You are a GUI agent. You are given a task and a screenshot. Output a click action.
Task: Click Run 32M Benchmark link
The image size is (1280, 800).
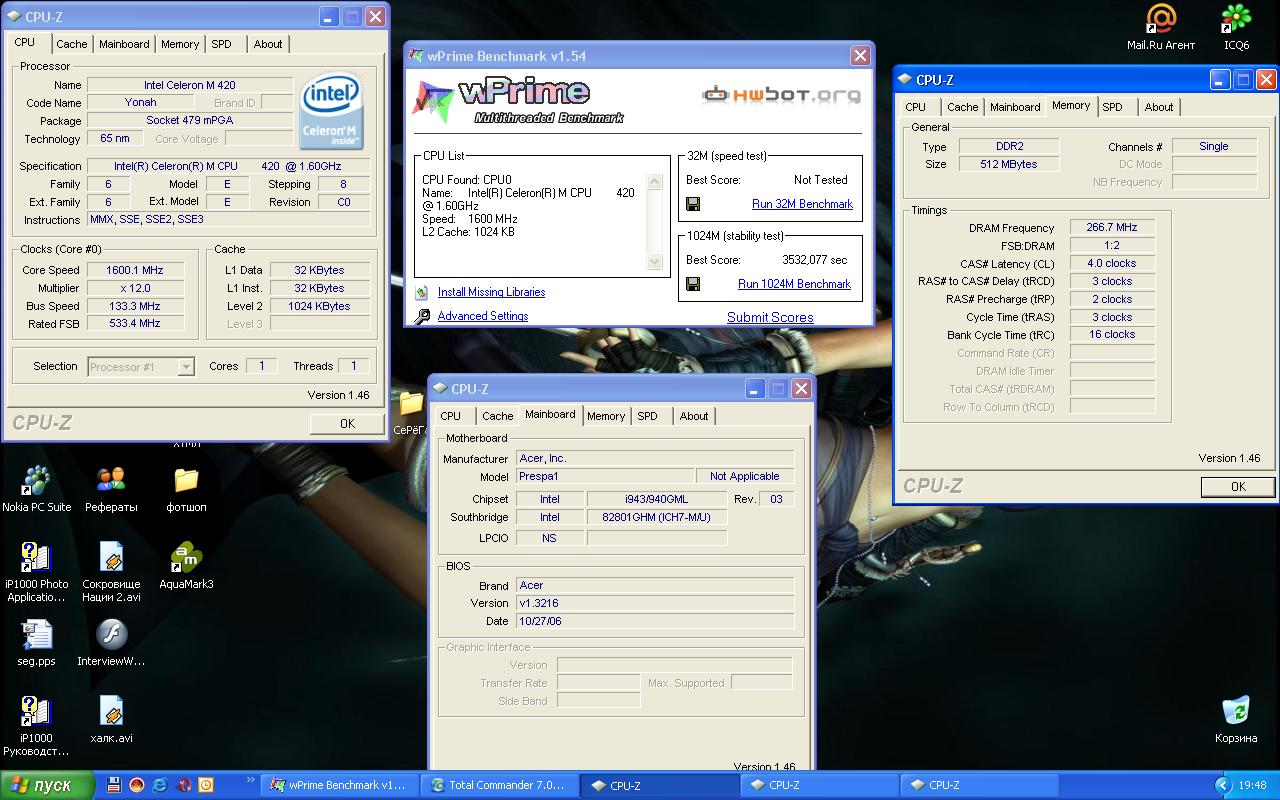click(x=802, y=204)
